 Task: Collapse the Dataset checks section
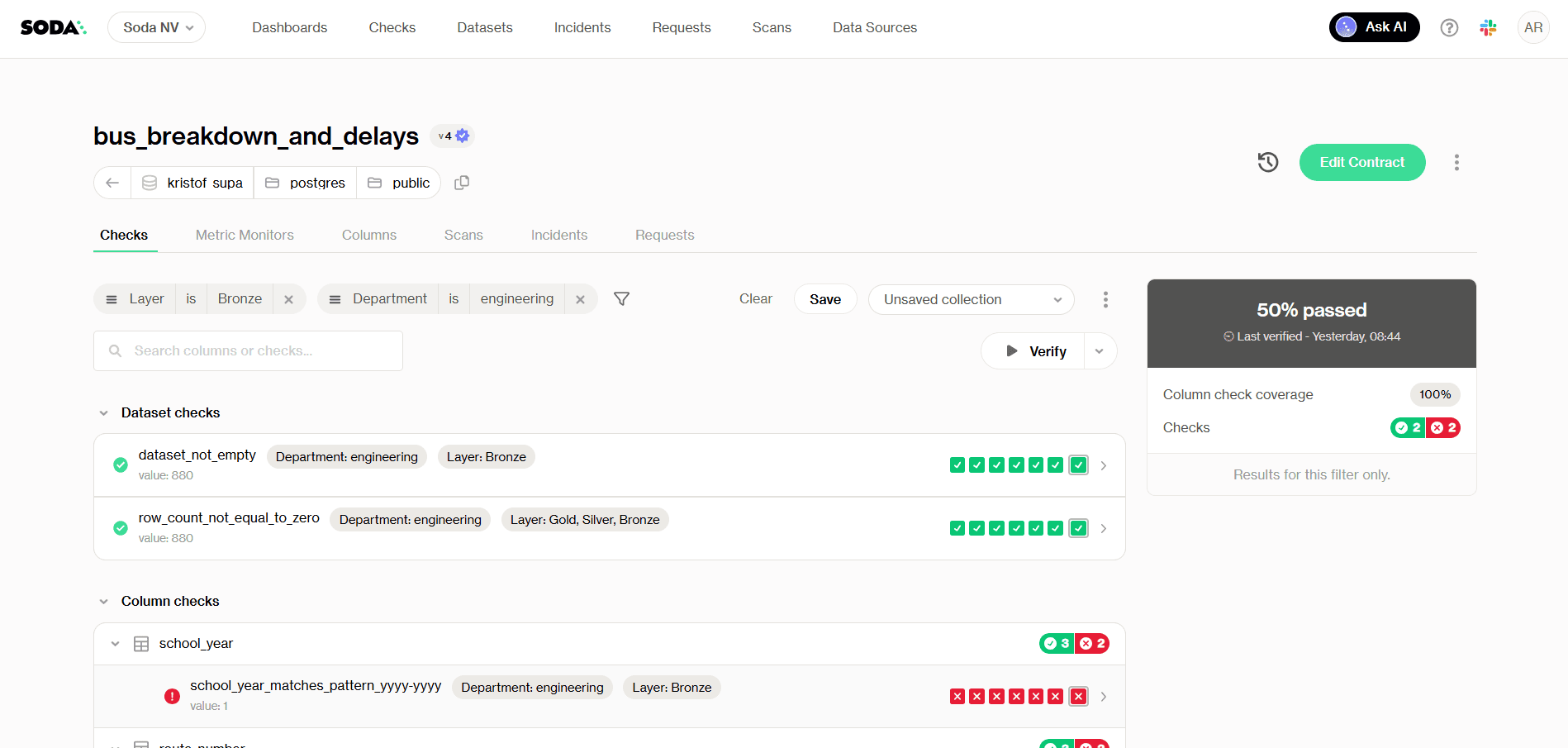point(103,412)
